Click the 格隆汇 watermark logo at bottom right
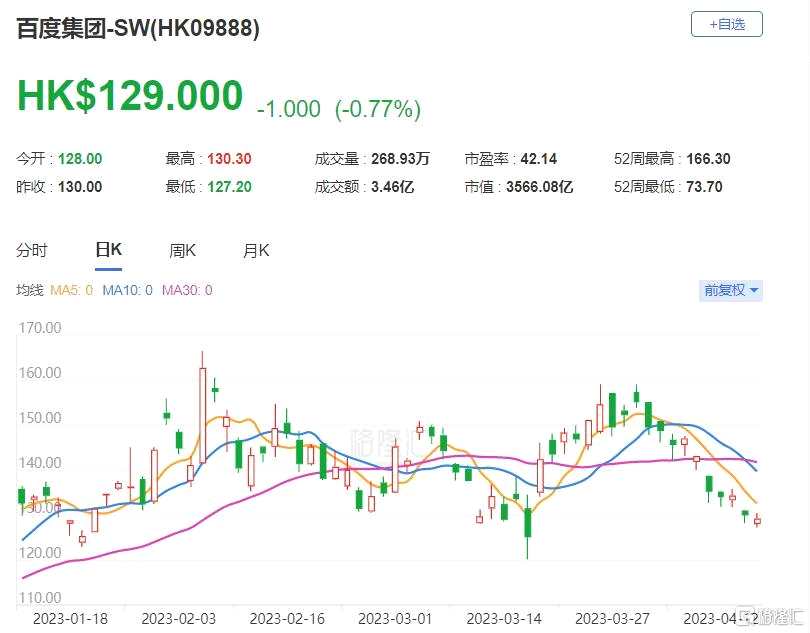 [771, 616]
